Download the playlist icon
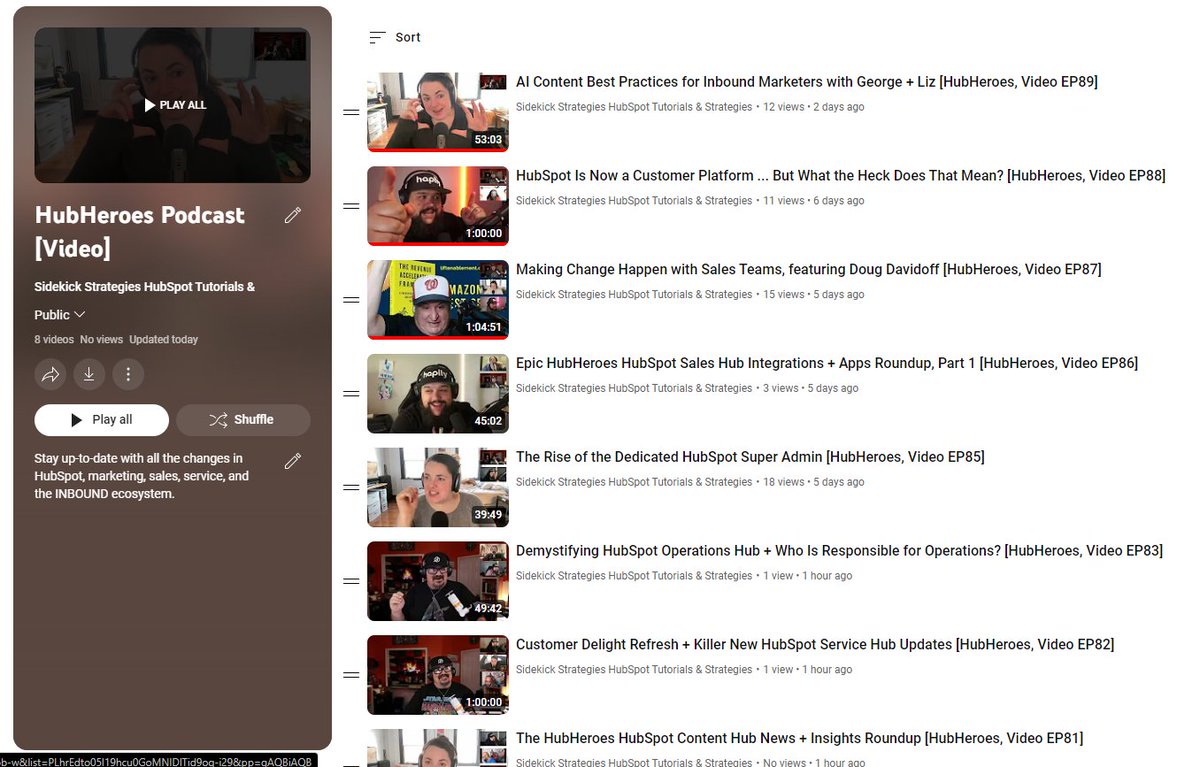 point(89,375)
